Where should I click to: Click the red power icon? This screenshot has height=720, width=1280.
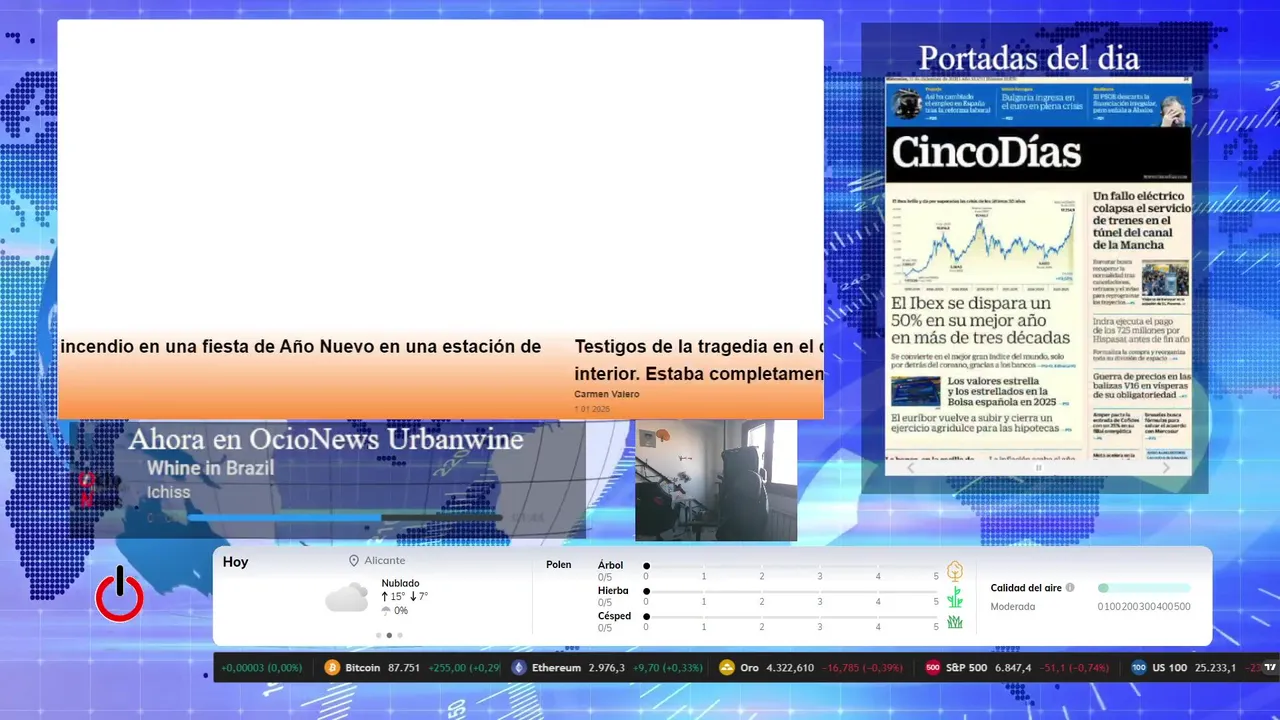click(119, 594)
